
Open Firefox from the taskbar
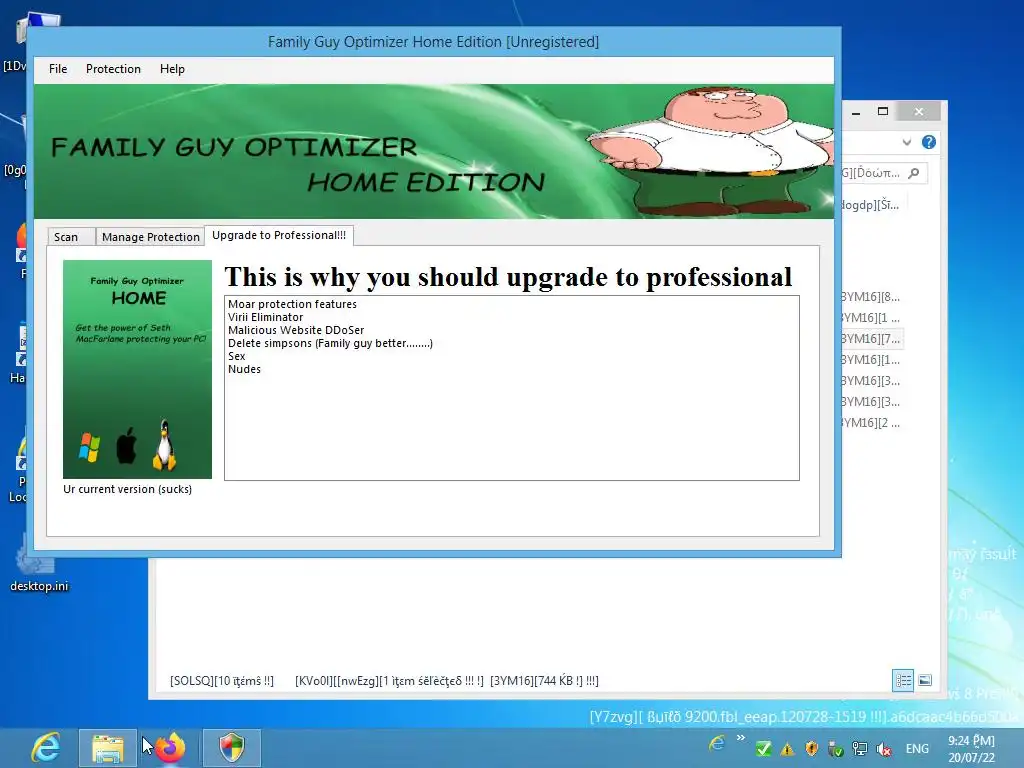pos(170,748)
